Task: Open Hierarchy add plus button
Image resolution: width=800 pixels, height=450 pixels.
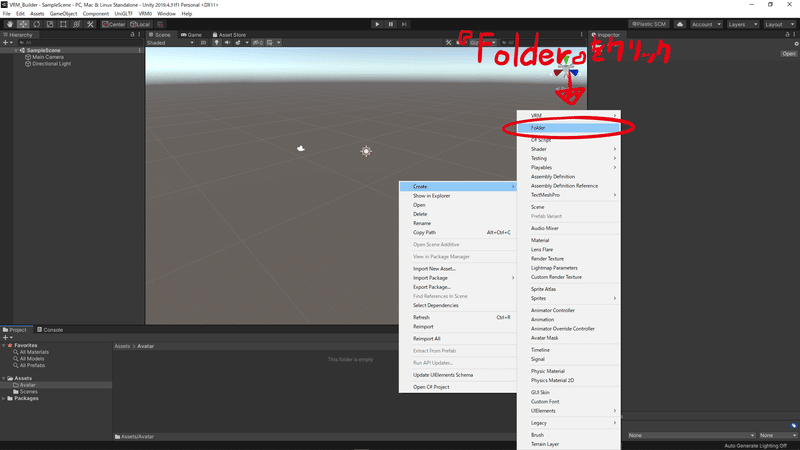Action: pyautogui.click(x=7, y=43)
